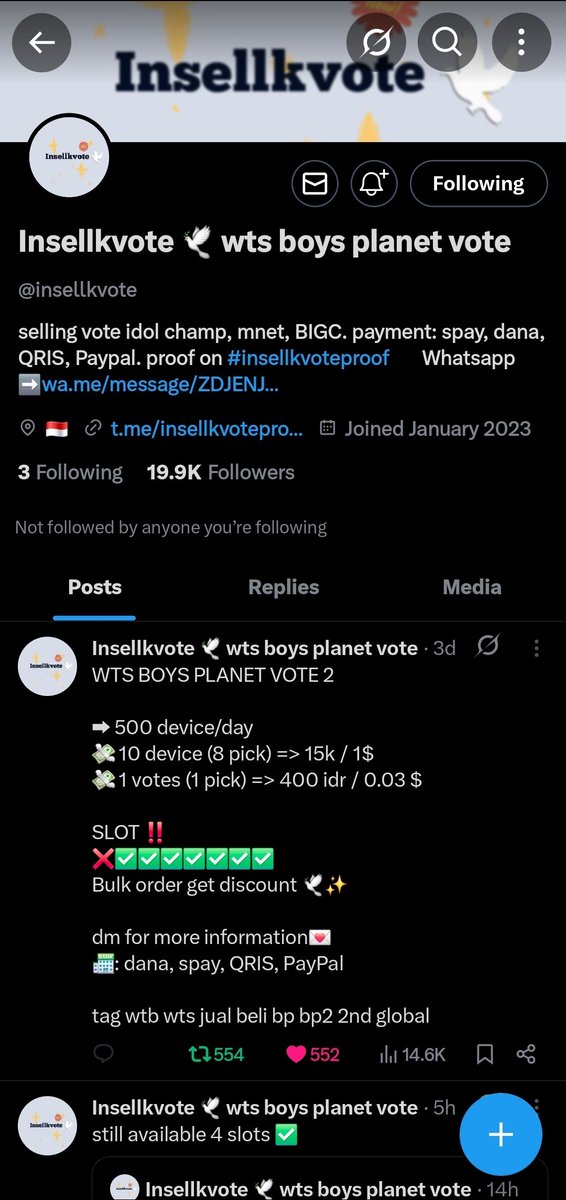Screen dimensions: 566x1200
Task: View the 19.9K Followers list
Action: (220, 472)
